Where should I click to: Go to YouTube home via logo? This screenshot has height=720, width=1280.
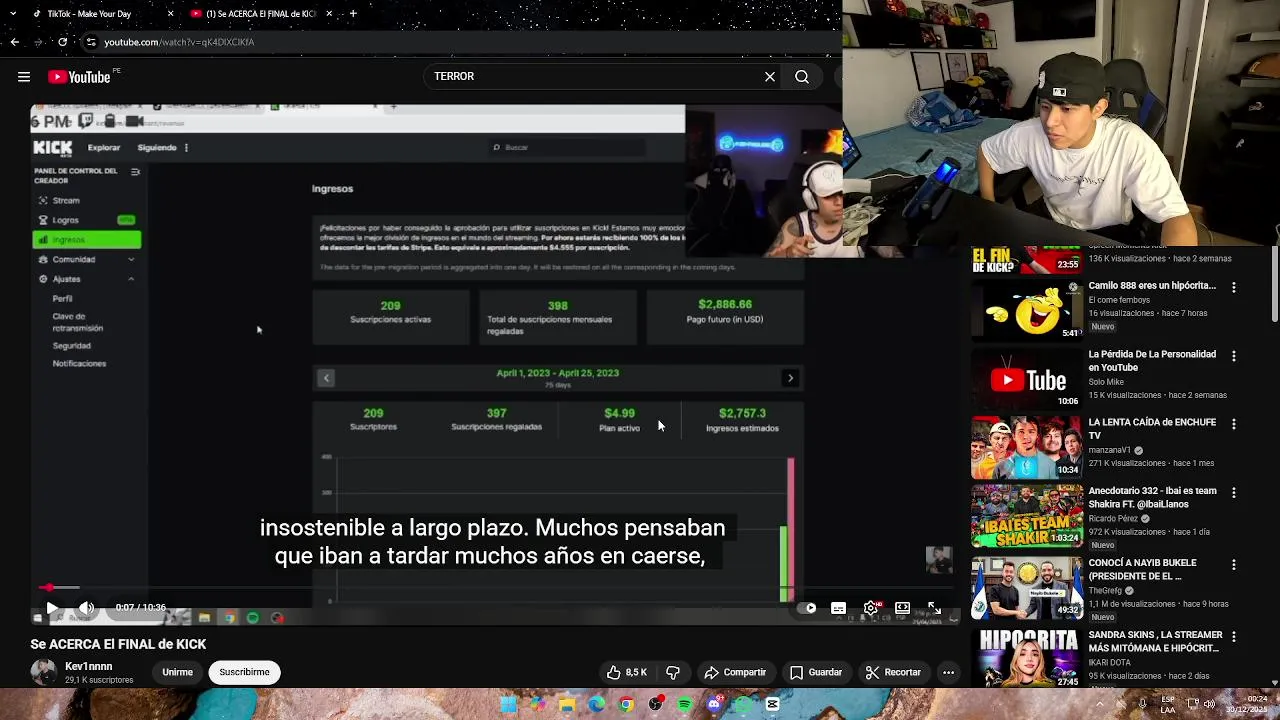(x=79, y=77)
